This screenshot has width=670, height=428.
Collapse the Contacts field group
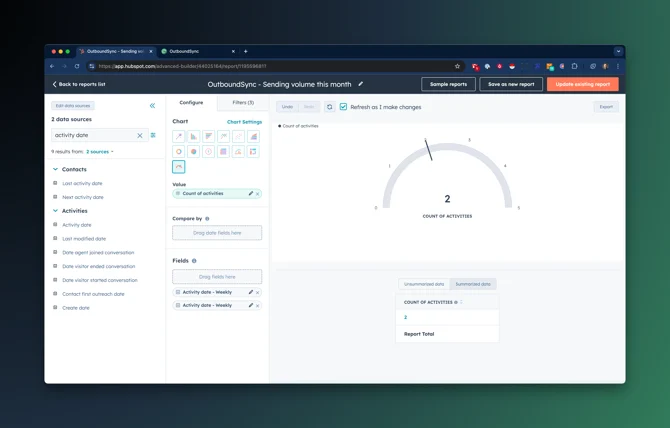click(55, 169)
